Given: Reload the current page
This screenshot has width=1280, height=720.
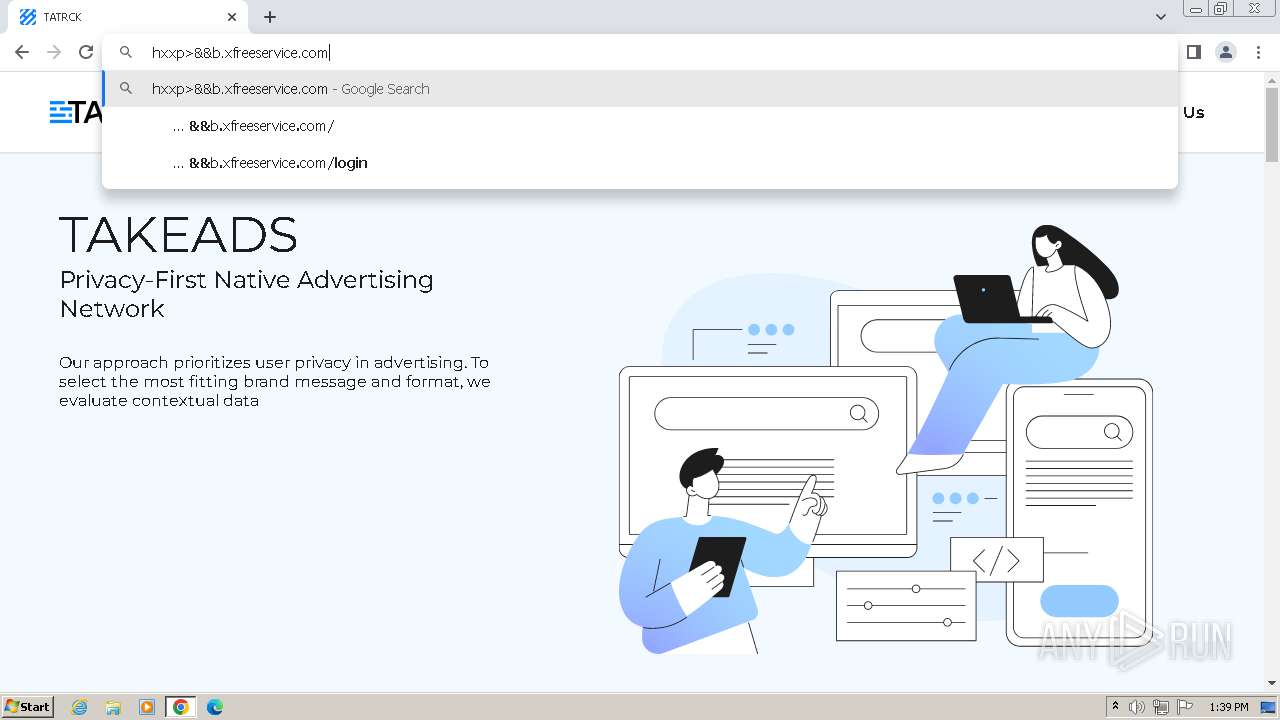Looking at the screenshot, I should pyautogui.click(x=86, y=52).
